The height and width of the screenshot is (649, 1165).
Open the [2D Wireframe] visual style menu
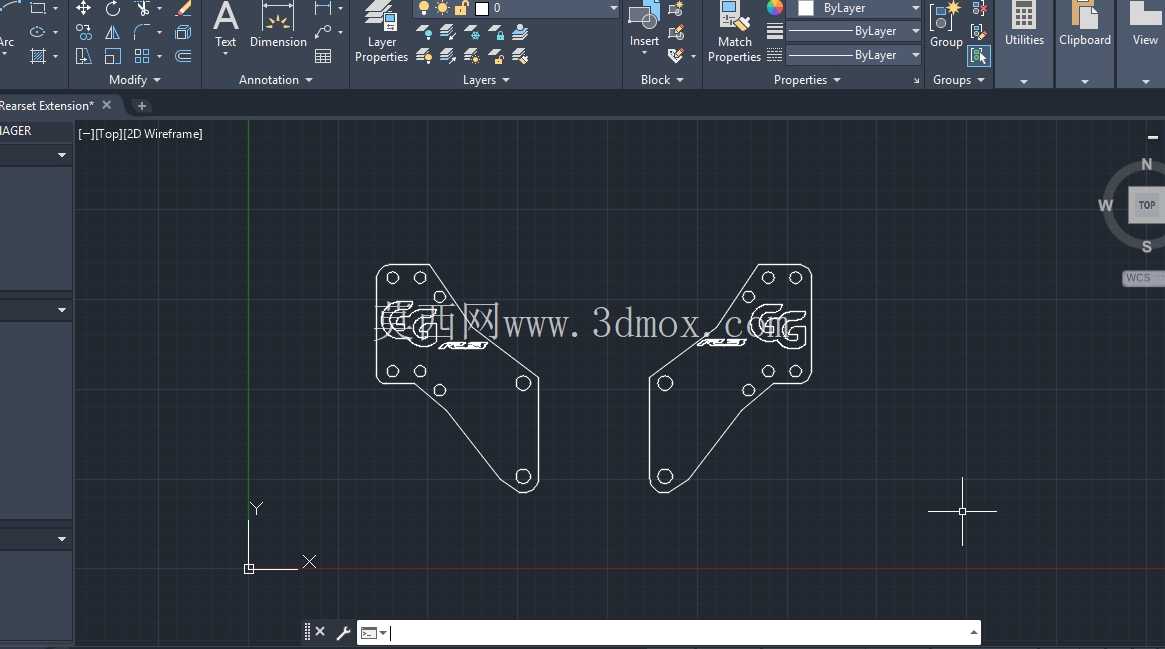coord(163,134)
